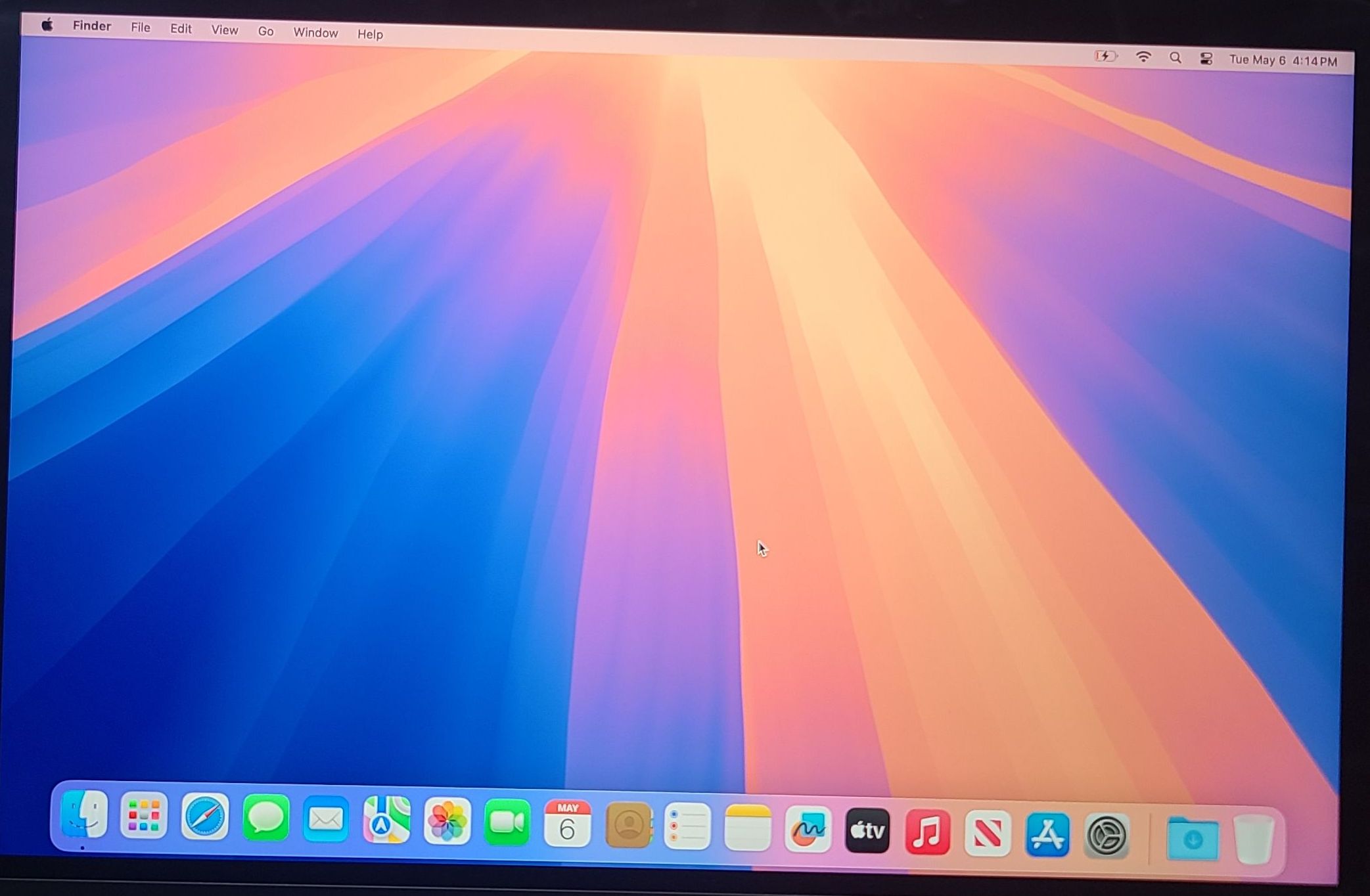Expand the Downloads folder stack
The height and width of the screenshot is (896, 1370).
coord(1193,839)
